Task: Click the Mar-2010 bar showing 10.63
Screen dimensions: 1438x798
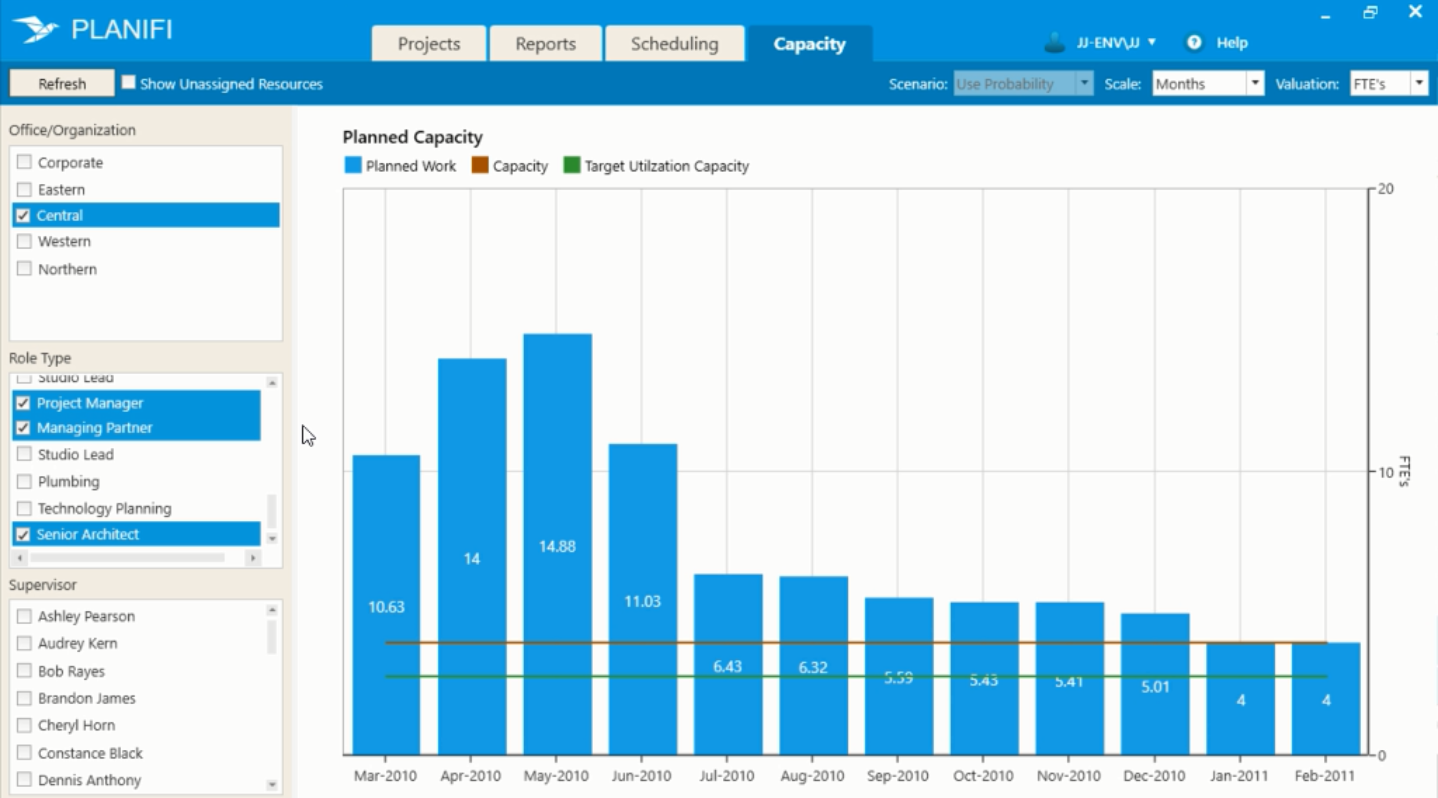Action: (x=387, y=605)
